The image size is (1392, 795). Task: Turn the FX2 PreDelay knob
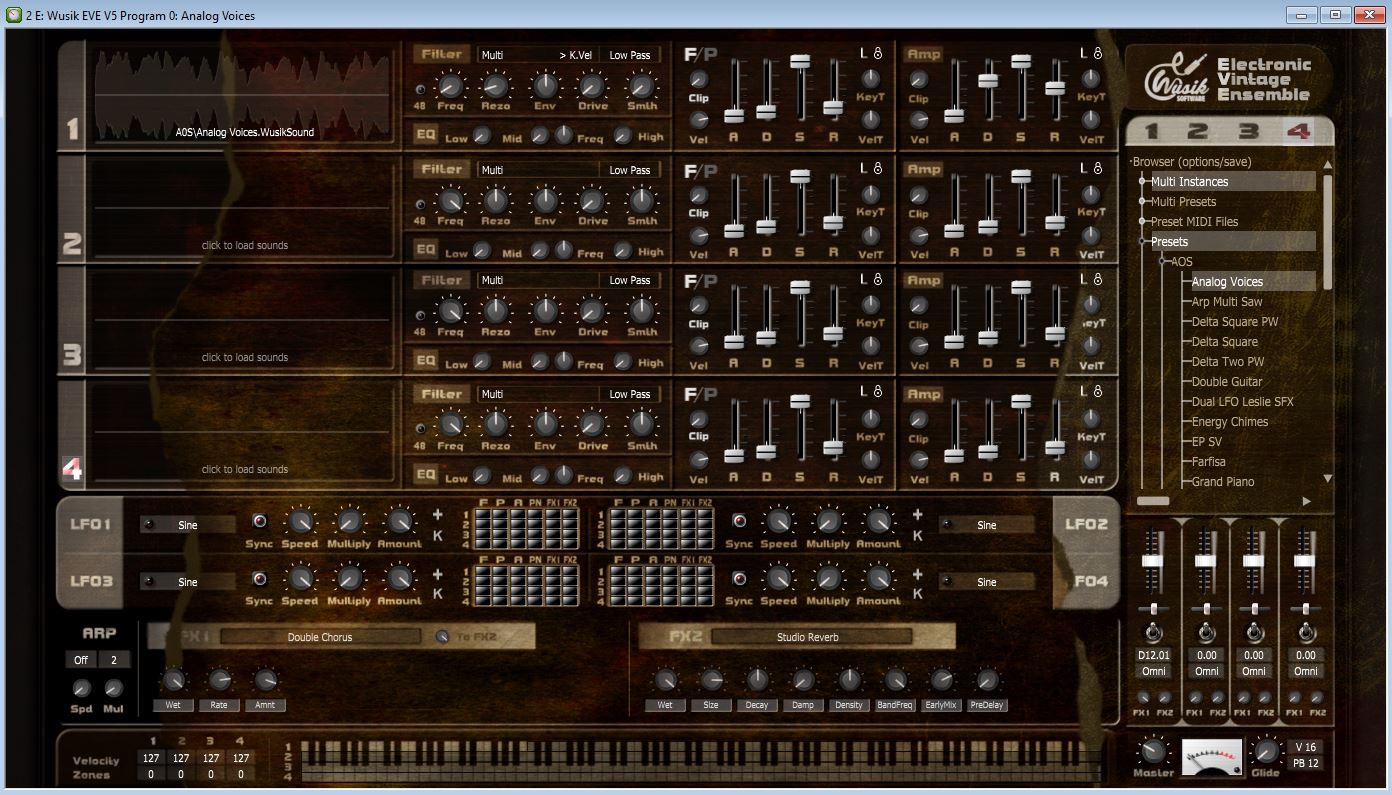coord(987,681)
